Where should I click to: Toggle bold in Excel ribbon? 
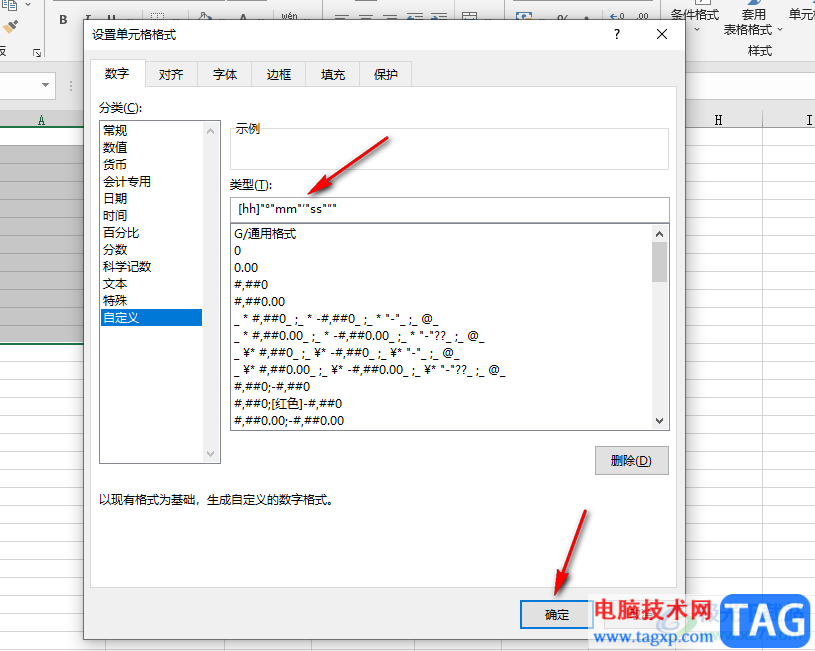(x=63, y=19)
